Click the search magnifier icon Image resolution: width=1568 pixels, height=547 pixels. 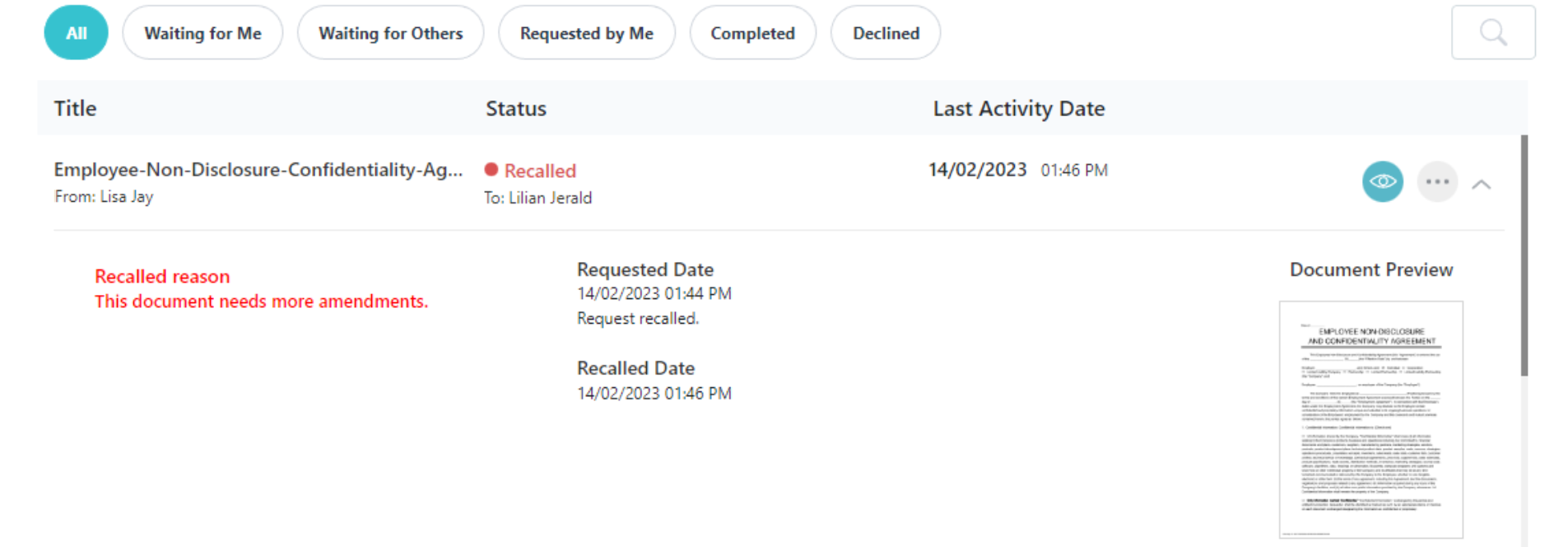1492,33
